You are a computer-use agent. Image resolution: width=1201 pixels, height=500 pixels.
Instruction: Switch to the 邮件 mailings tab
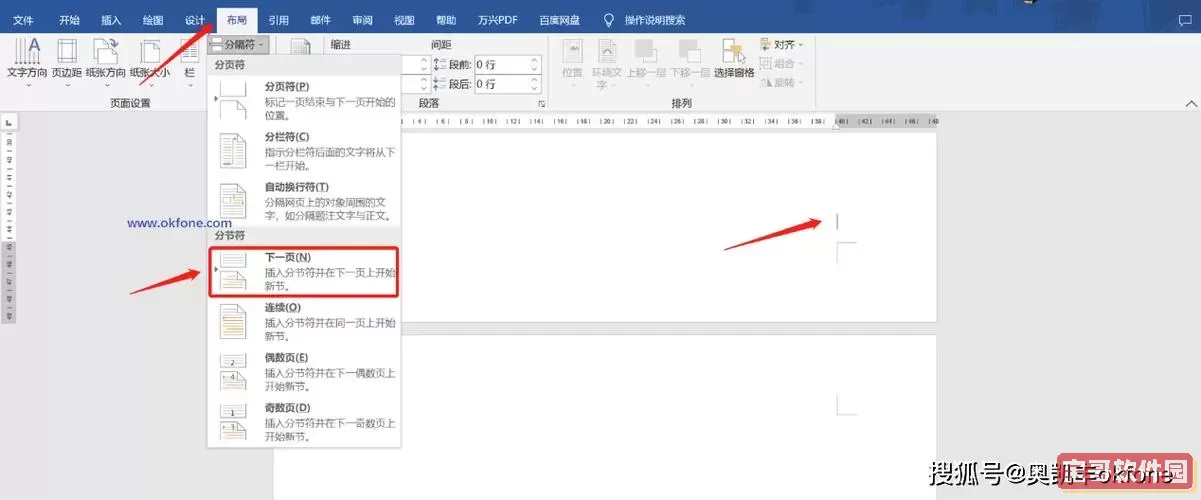(321, 20)
